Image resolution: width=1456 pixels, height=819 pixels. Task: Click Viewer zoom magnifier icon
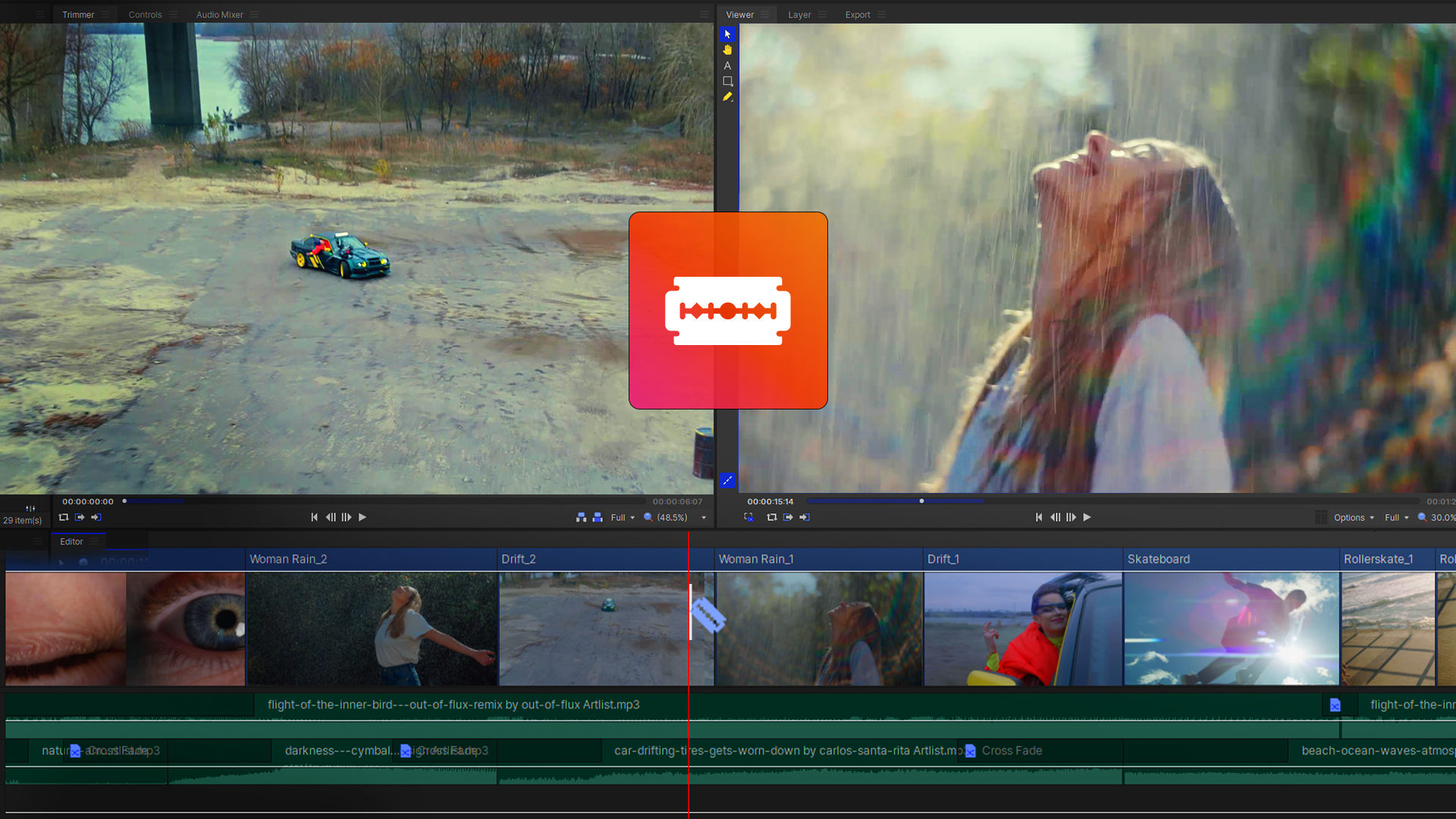[1423, 517]
